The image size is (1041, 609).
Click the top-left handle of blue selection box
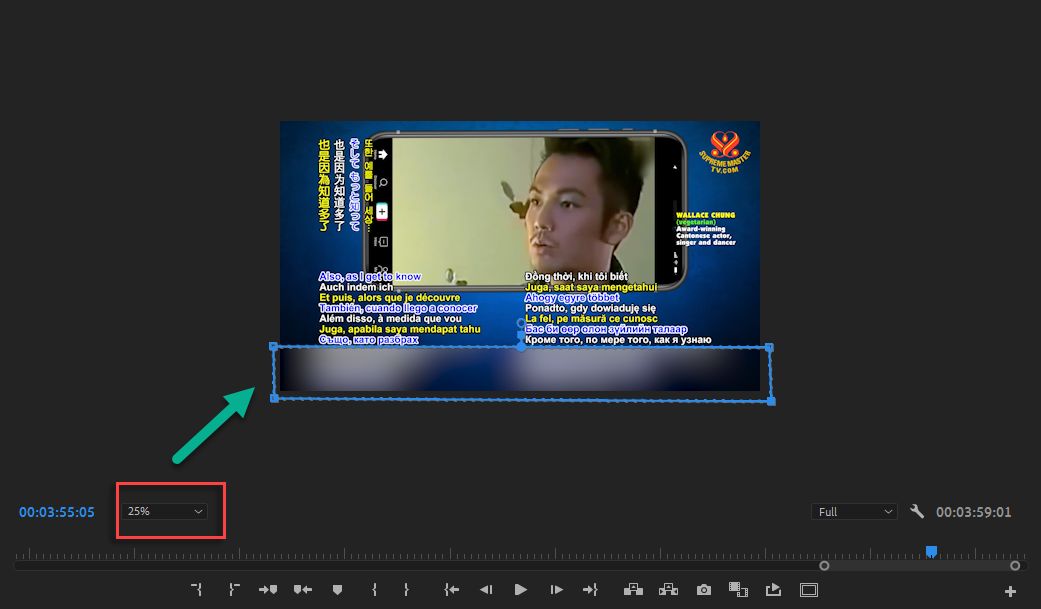(274, 347)
